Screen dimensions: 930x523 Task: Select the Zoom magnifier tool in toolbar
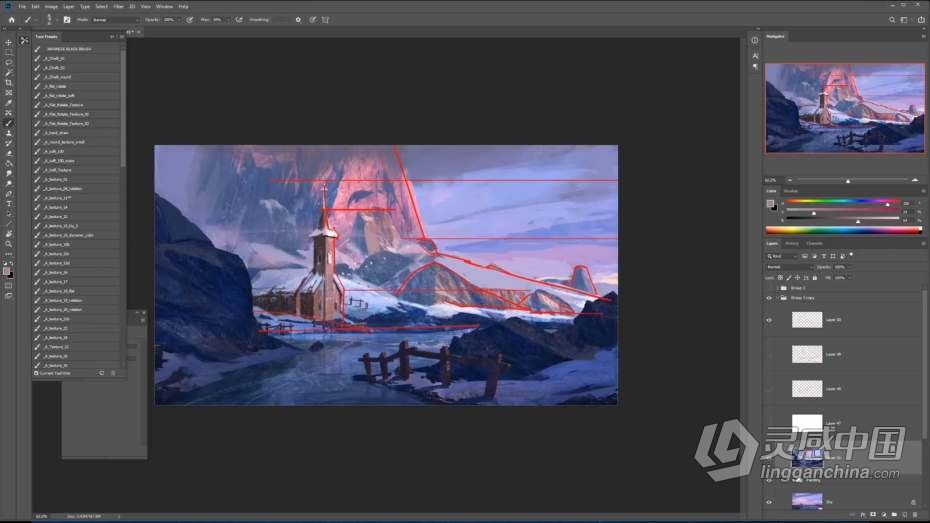point(8,244)
